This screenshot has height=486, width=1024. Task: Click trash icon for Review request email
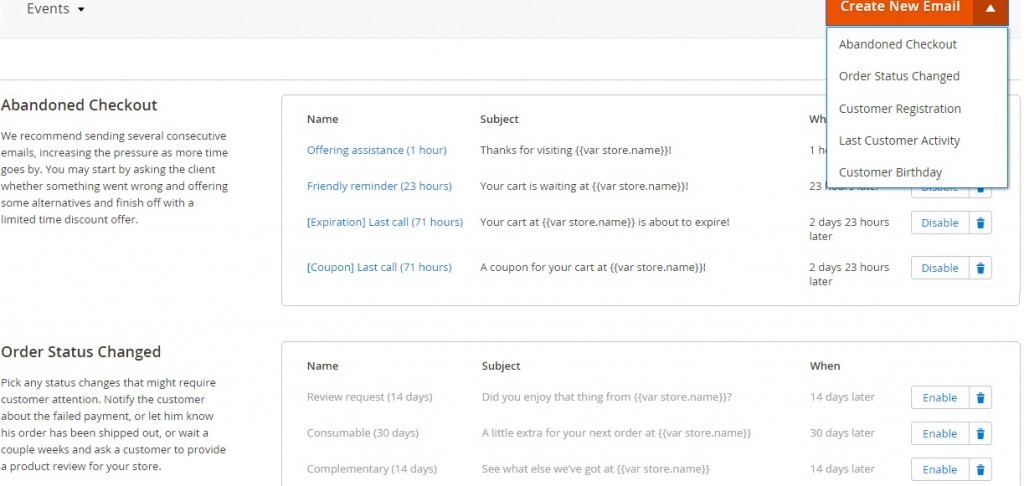pos(981,398)
